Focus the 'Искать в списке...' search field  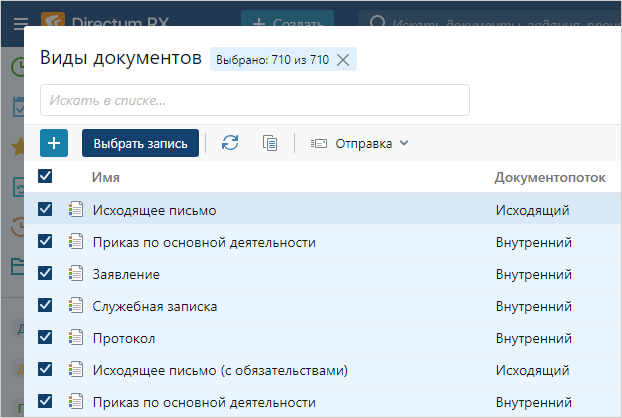tap(255, 100)
